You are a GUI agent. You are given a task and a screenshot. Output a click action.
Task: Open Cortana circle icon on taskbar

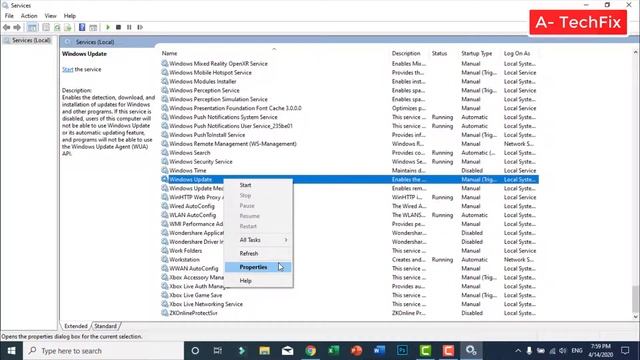pos(195,351)
